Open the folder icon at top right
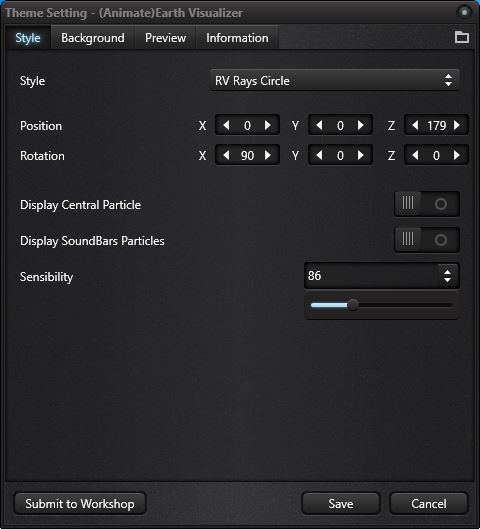Viewport: 480px width, 529px height. [461, 37]
